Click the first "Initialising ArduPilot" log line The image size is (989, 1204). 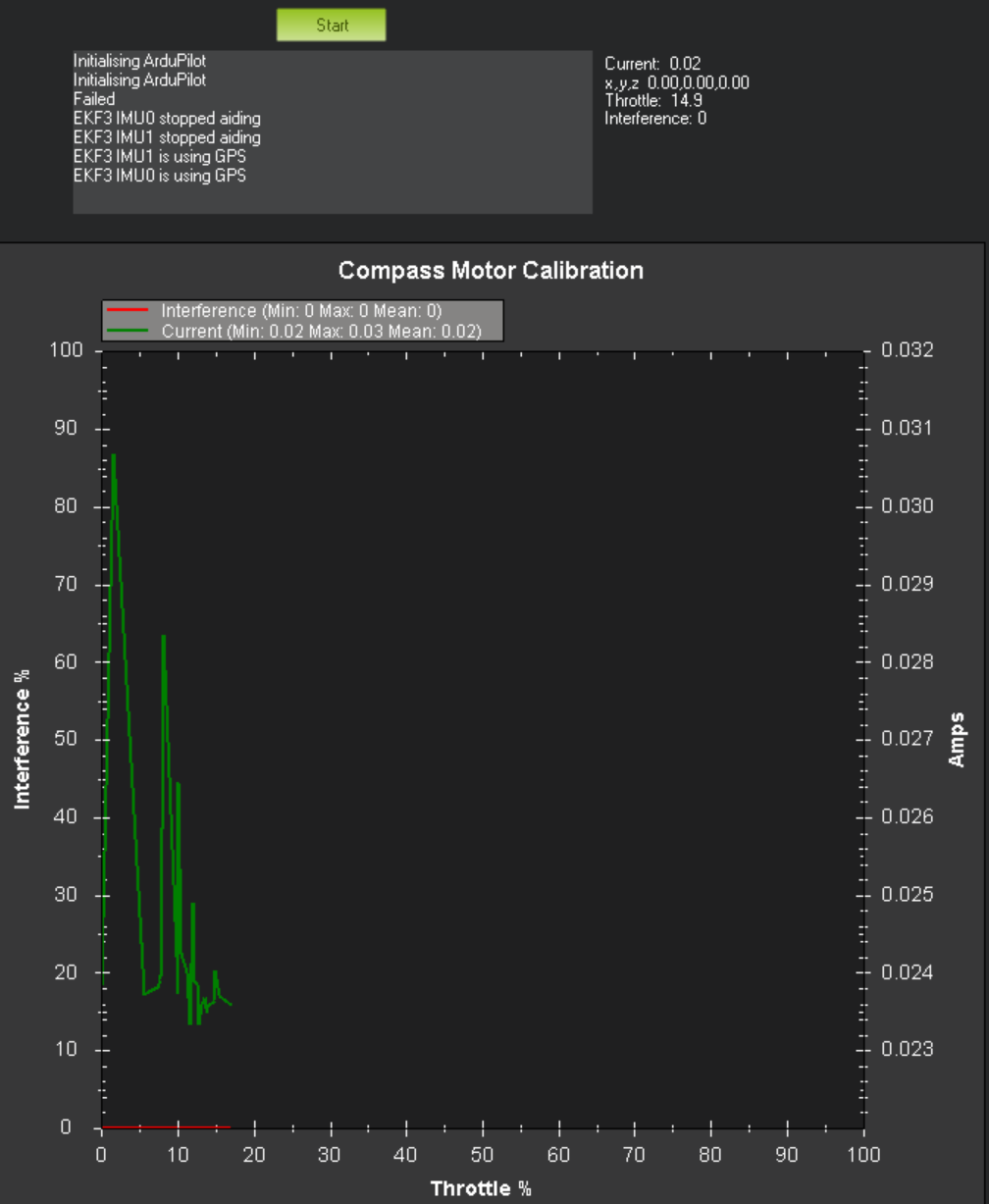pos(139,61)
